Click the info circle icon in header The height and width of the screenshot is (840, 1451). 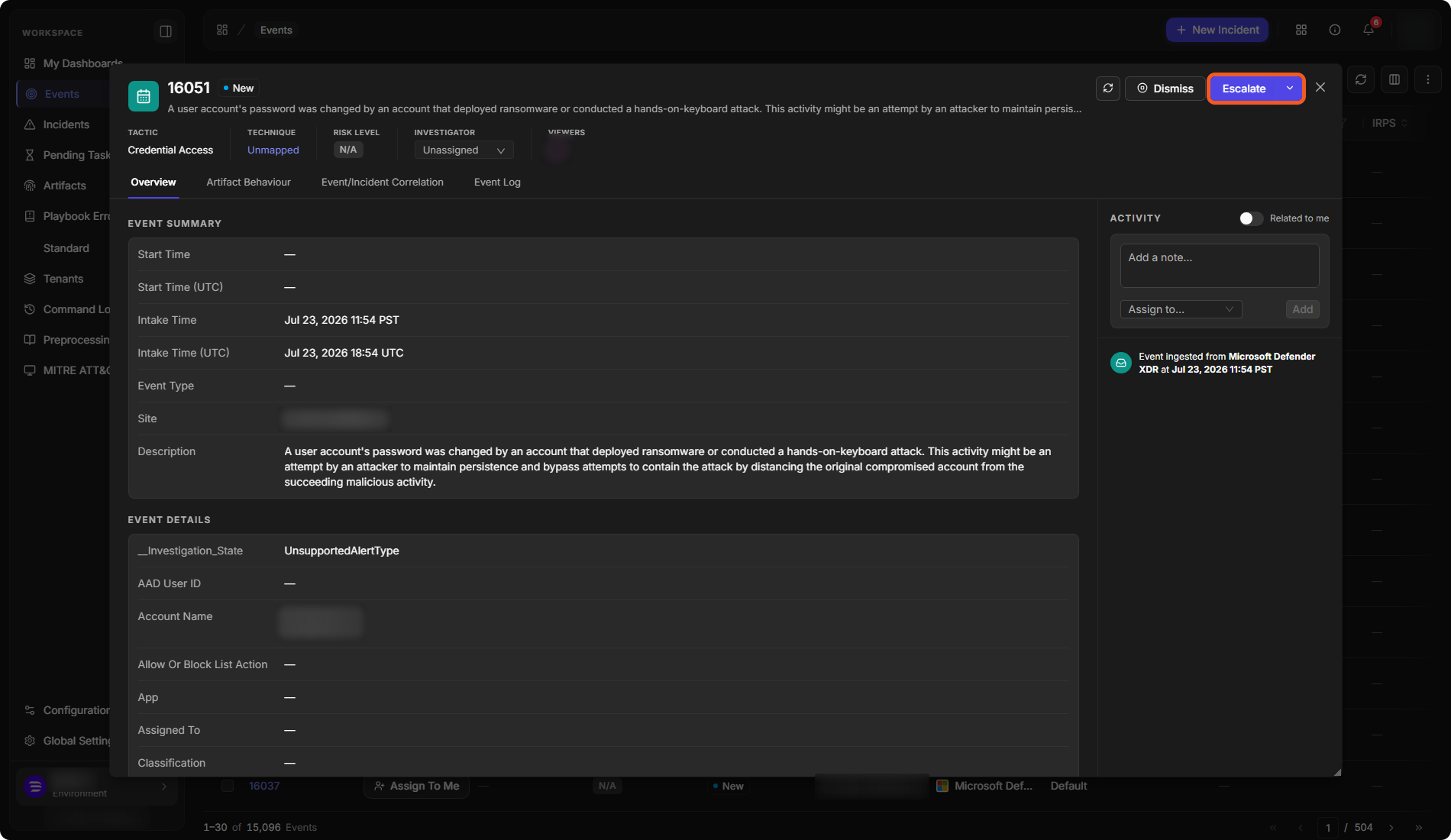click(x=1335, y=30)
